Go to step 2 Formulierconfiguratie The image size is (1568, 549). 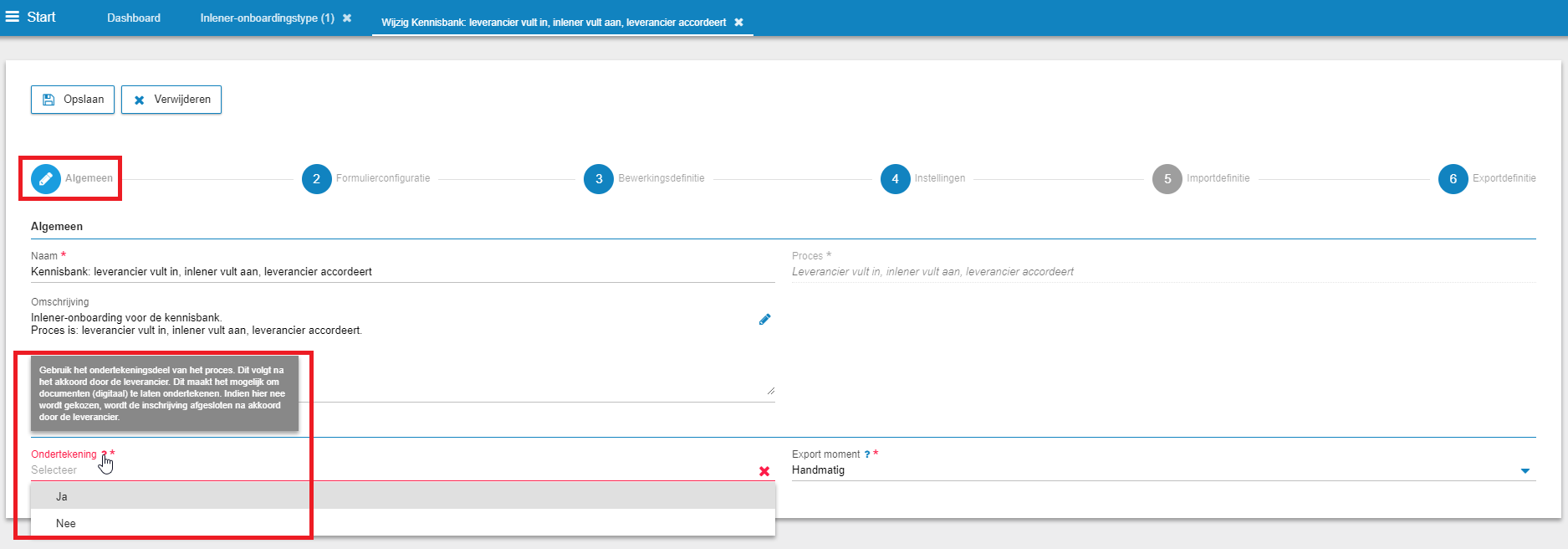(316, 178)
